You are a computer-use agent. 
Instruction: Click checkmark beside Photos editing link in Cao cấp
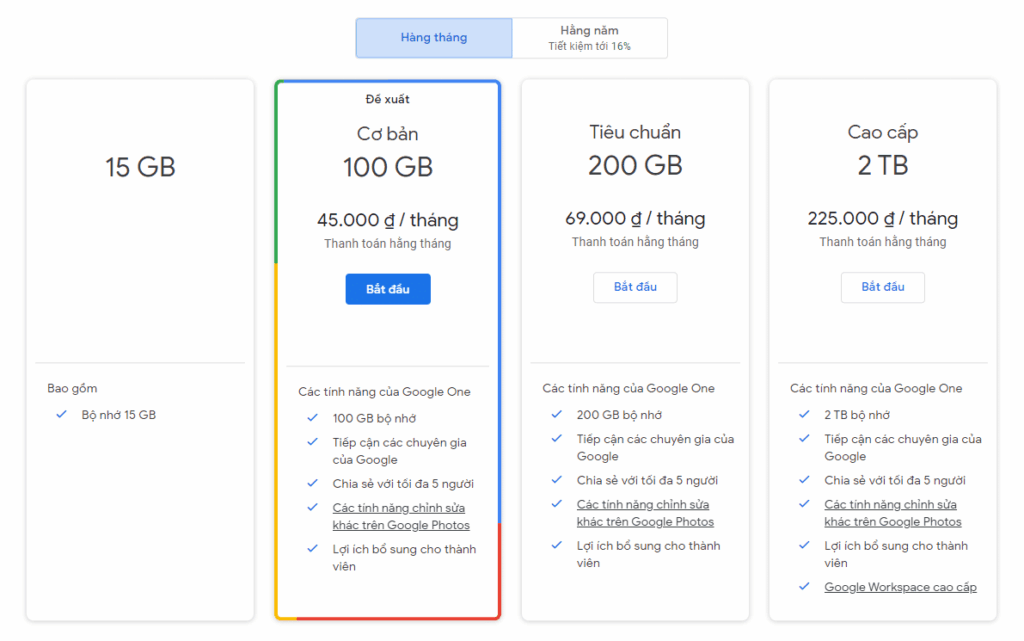coord(804,504)
